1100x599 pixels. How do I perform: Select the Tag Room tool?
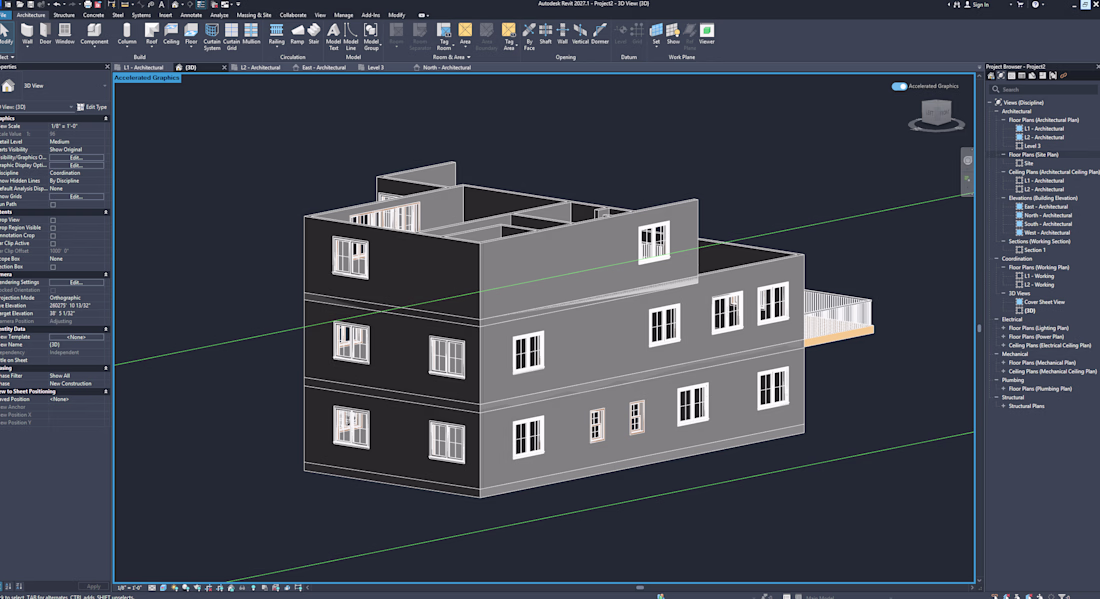[x=443, y=37]
